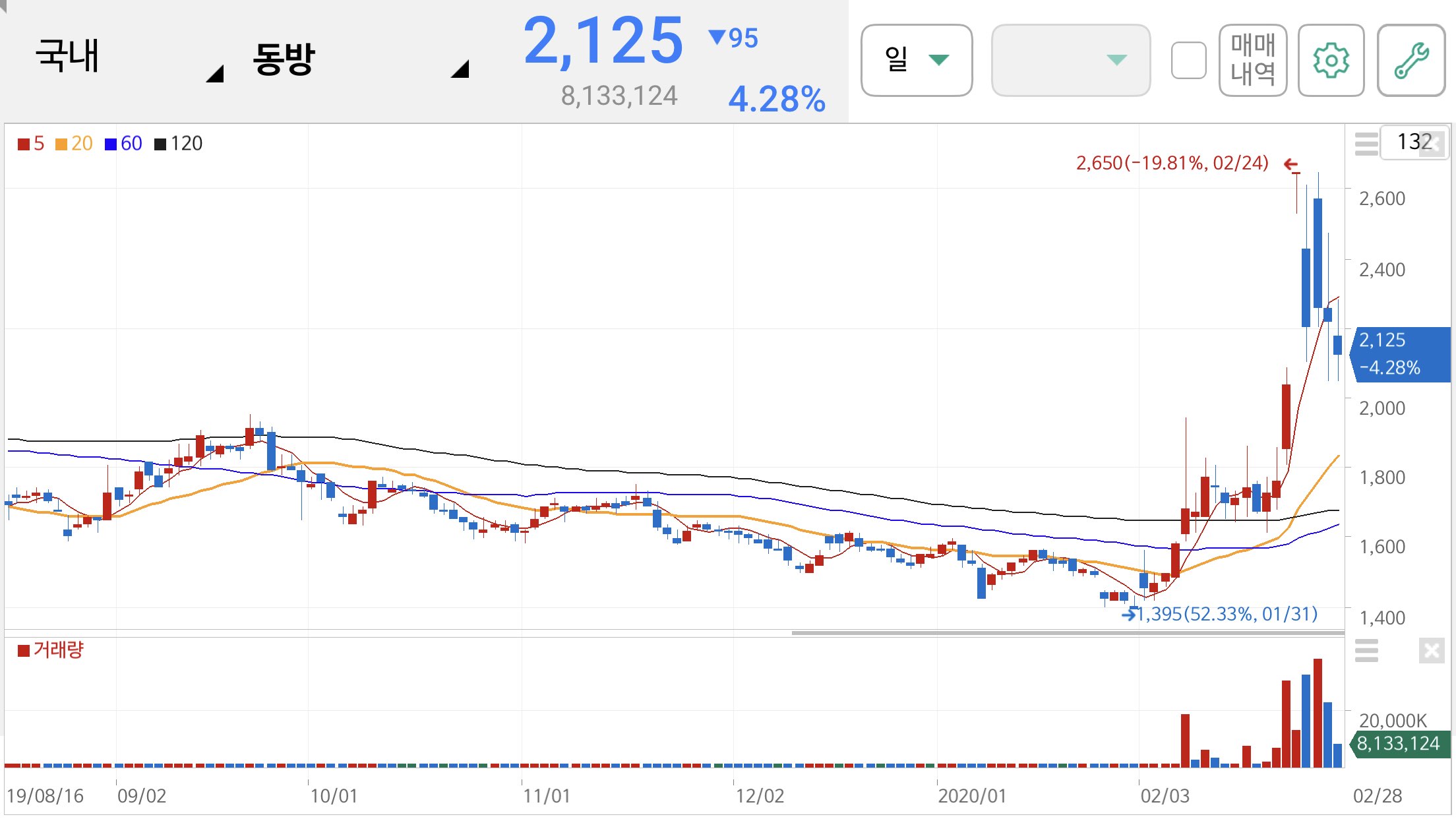Click the 4.28% change in header
The height and width of the screenshot is (819, 1456).
[777, 100]
